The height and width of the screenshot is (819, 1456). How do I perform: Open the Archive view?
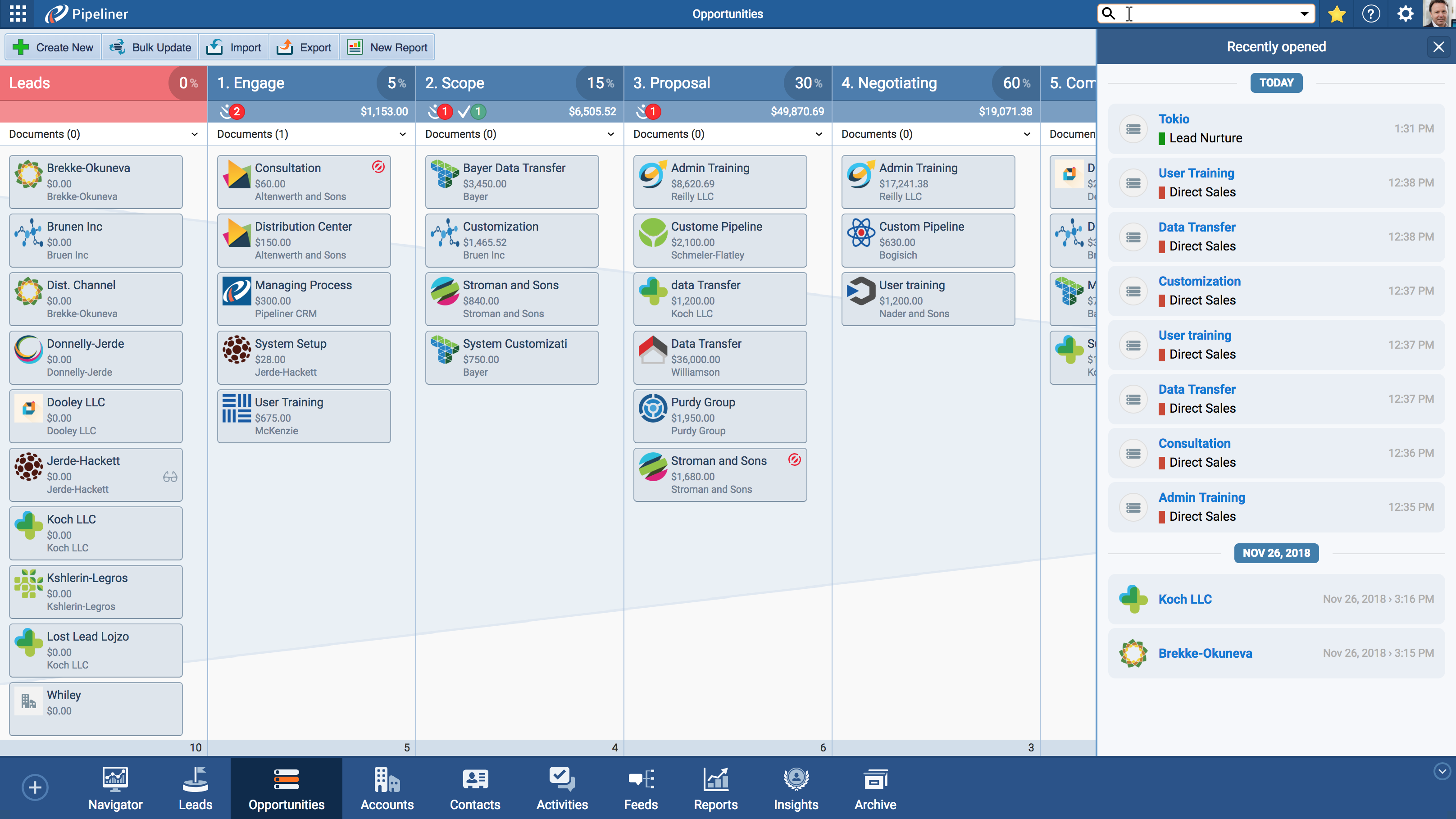(875, 787)
